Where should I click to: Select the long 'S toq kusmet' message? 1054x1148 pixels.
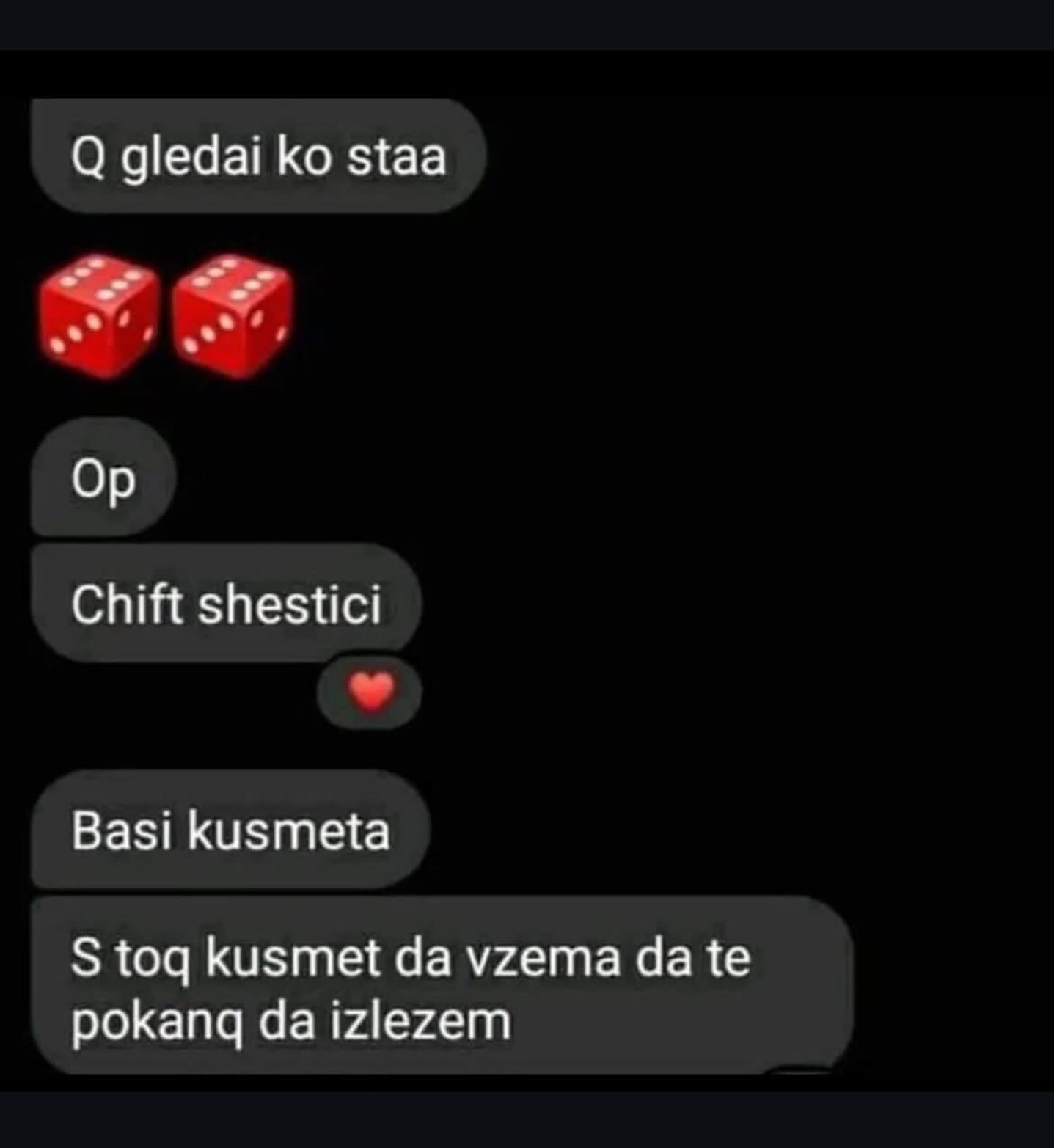point(442,985)
